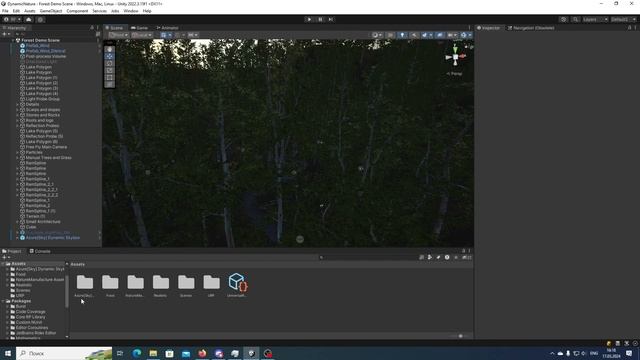The height and width of the screenshot is (360, 640).
Task: Switch to the Animator tab
Action: click(x=167, y=28)
